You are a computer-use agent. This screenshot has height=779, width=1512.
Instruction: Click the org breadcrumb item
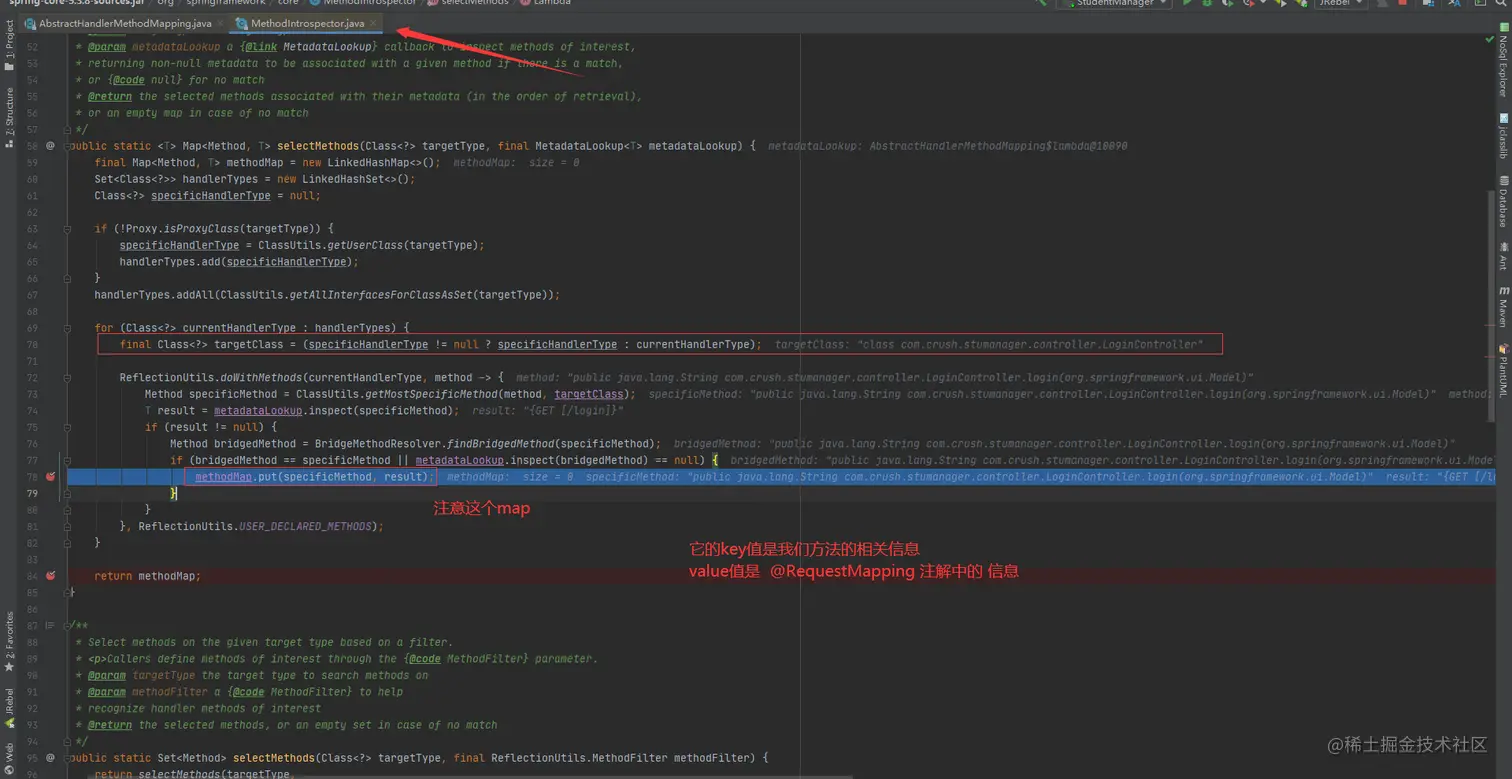(166, 3)
